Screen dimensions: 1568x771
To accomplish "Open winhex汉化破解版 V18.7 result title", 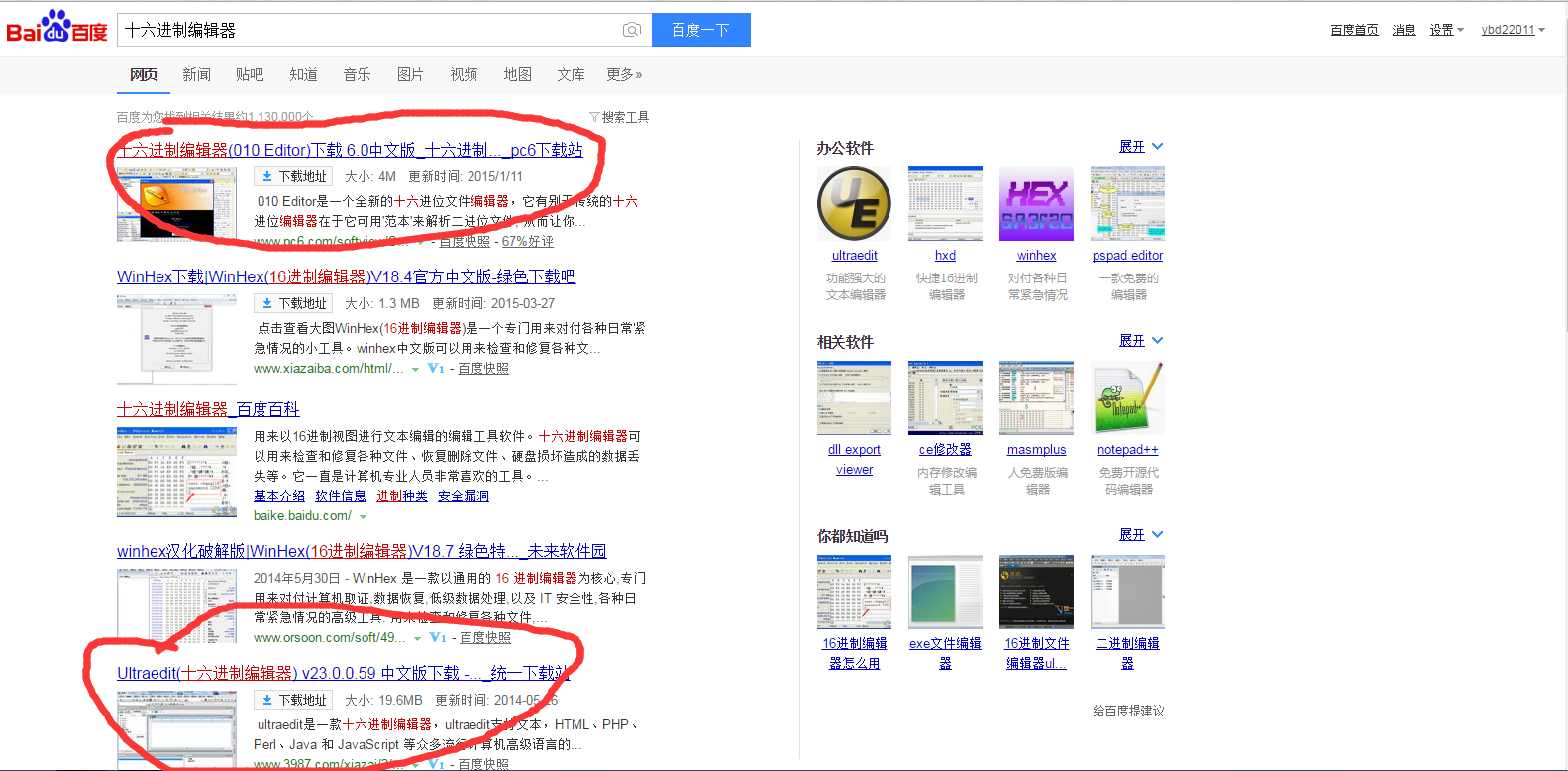I will pos(362,551).
